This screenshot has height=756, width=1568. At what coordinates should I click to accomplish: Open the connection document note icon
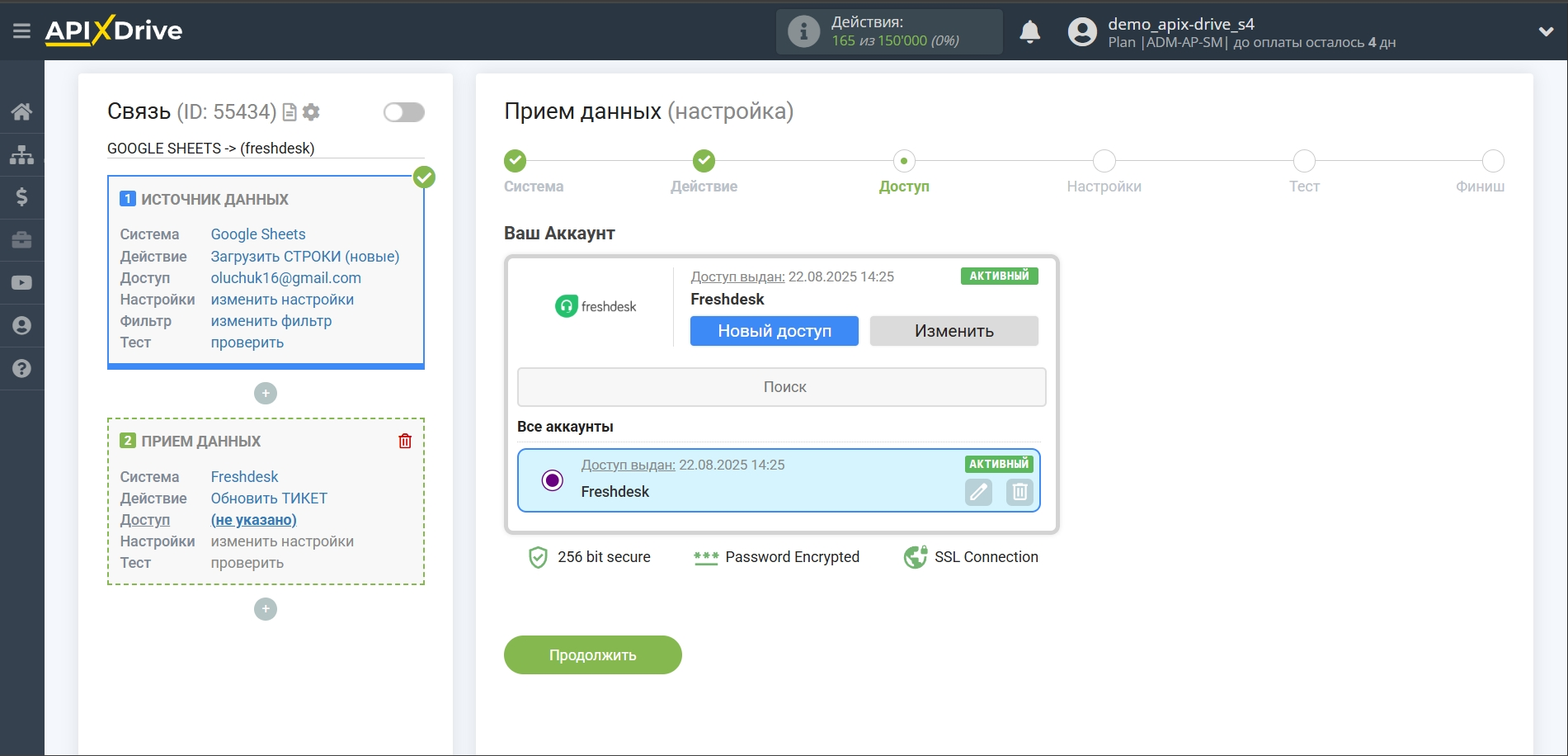(290, 112)
